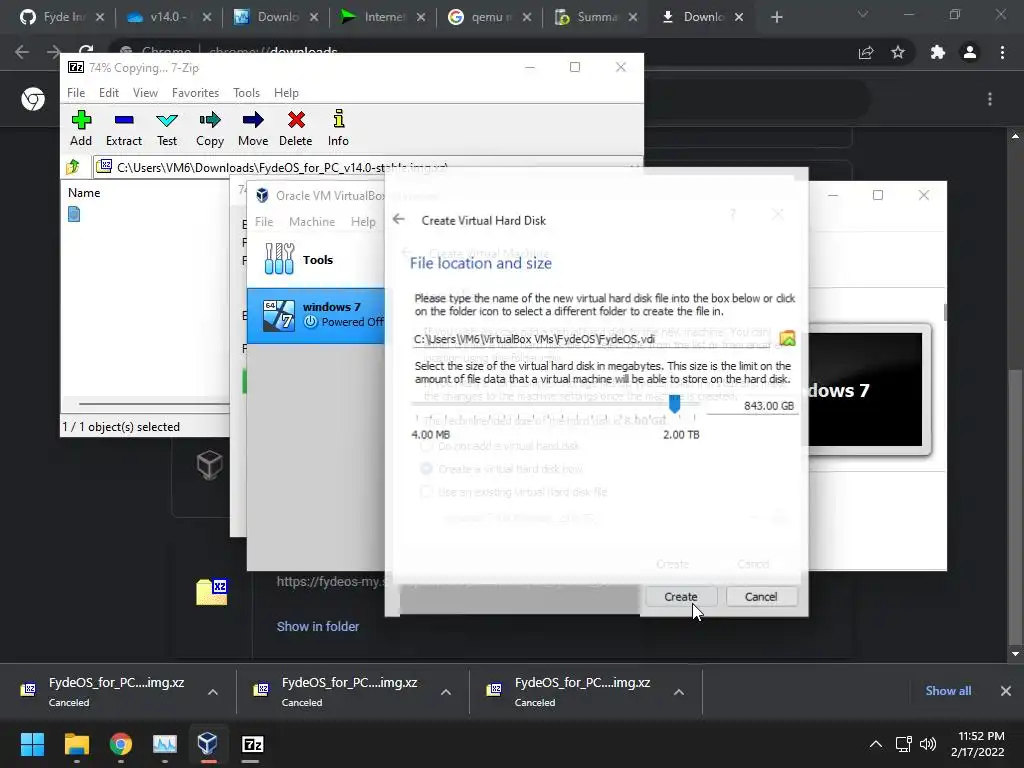Switch to 7-Zip in the taskbar
The width and height of the screenshot is (1024, 768).
[x=253, y=744]
